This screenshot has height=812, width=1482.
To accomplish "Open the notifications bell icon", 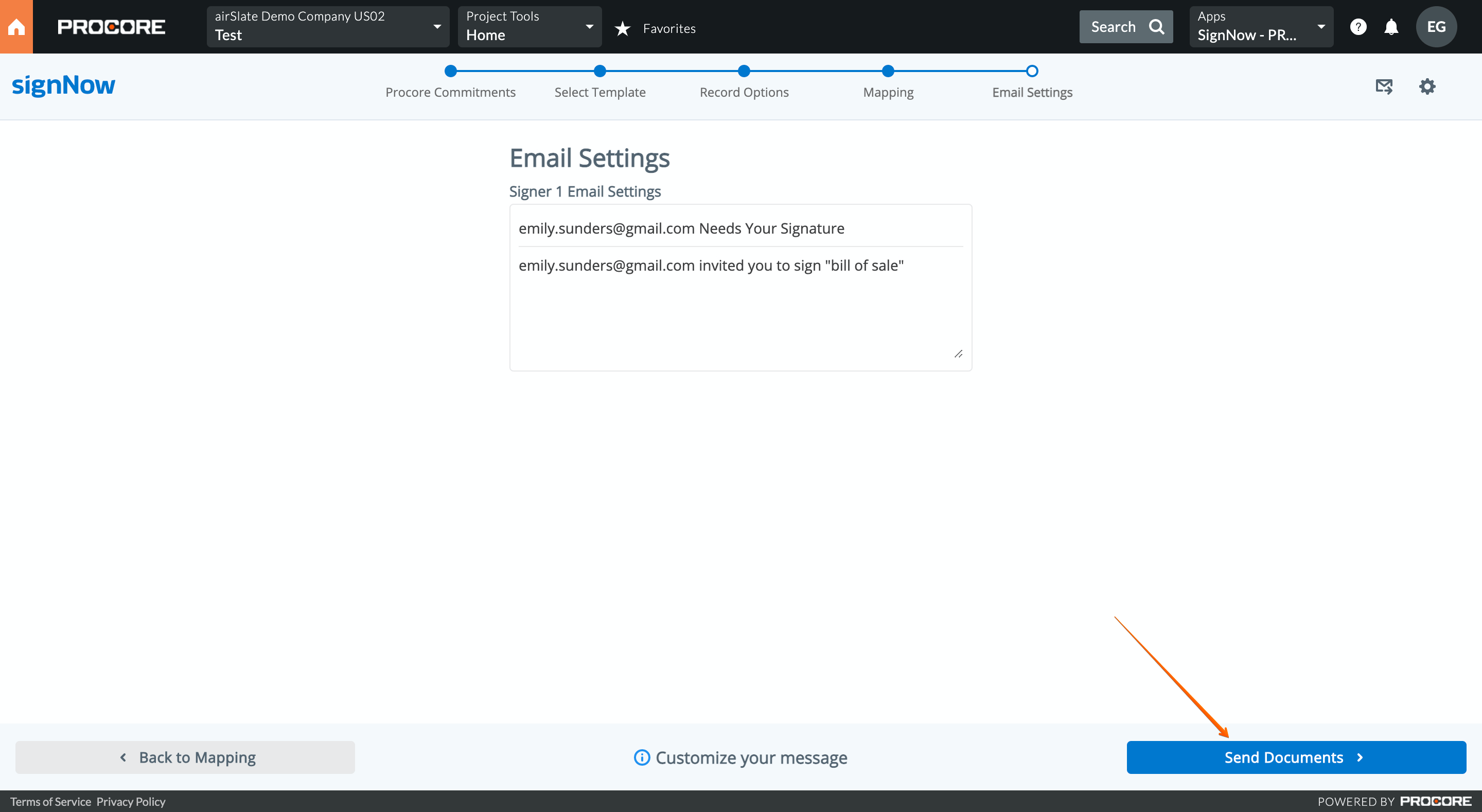I will pos(1391,26).
